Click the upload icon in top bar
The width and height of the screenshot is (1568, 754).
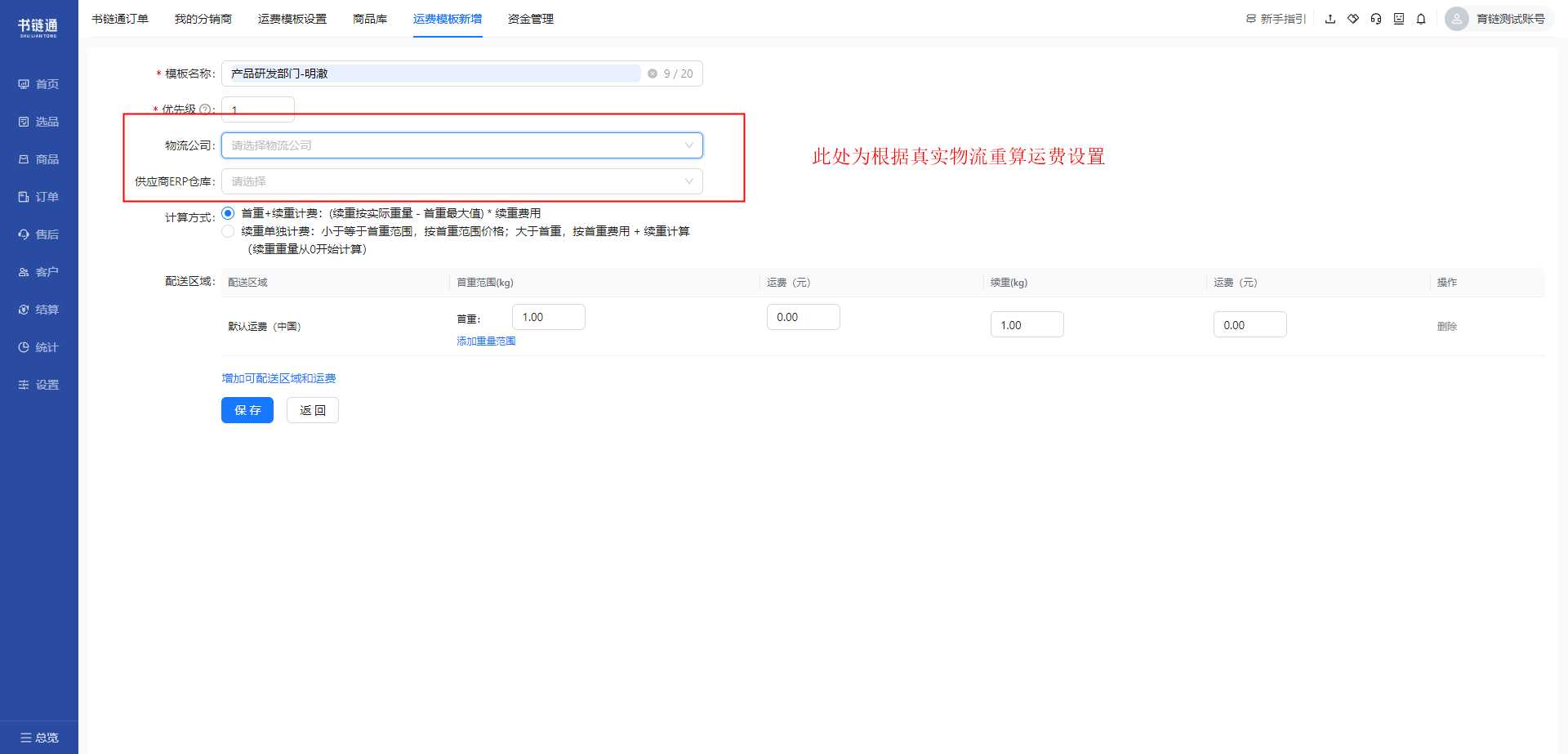click(1330, 19)
